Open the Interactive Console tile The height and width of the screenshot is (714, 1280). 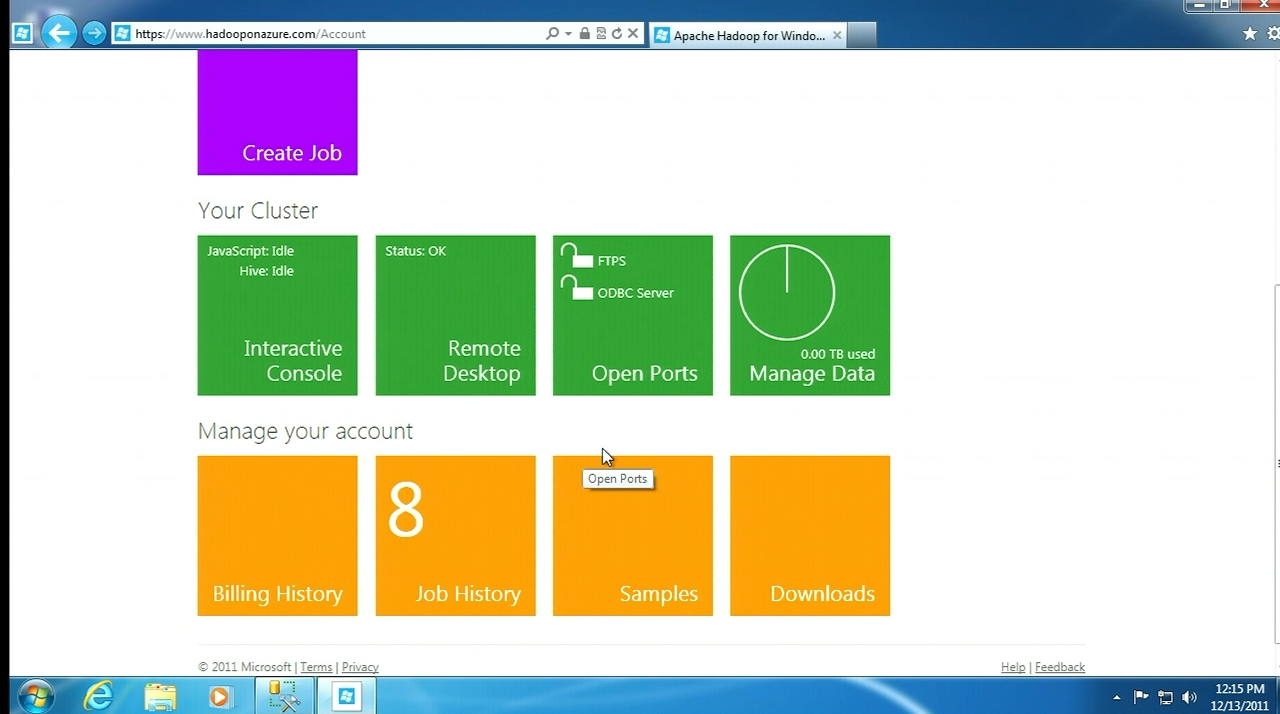coord(277,315)
